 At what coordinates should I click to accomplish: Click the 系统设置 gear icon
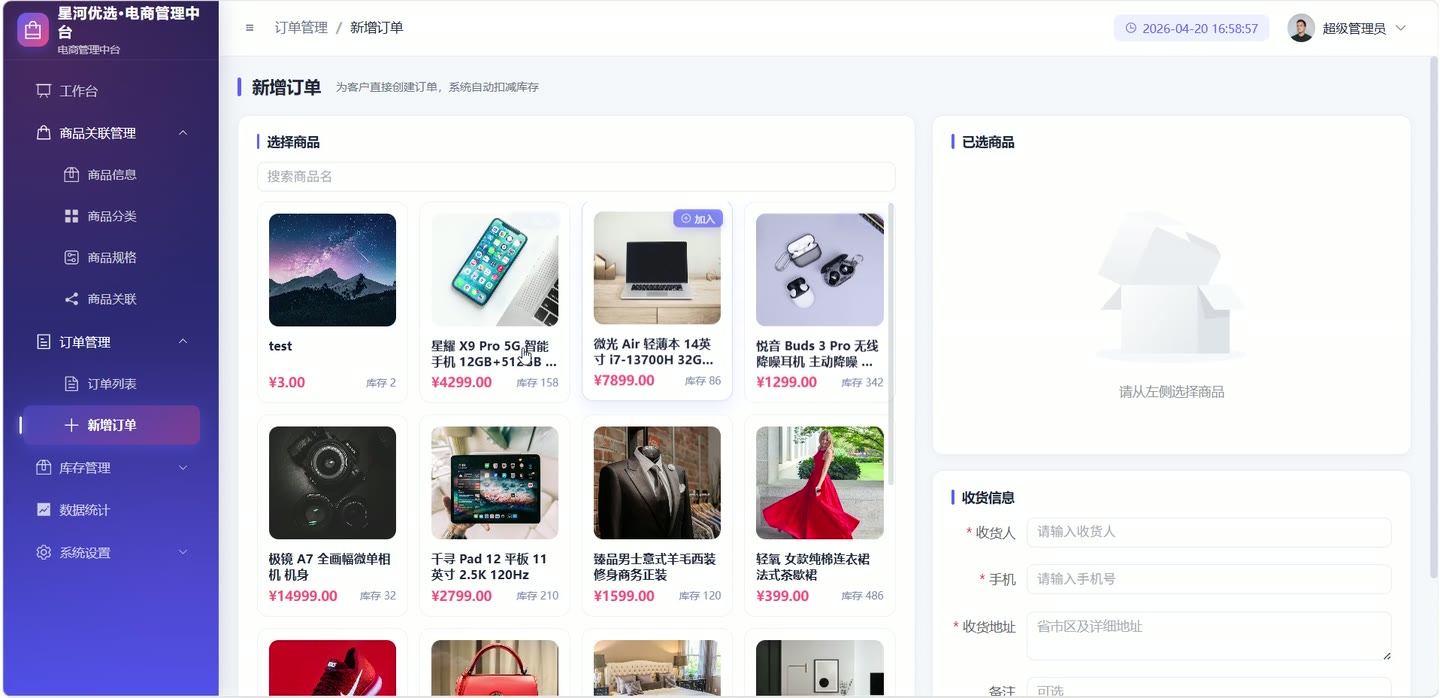coord(43,552)
